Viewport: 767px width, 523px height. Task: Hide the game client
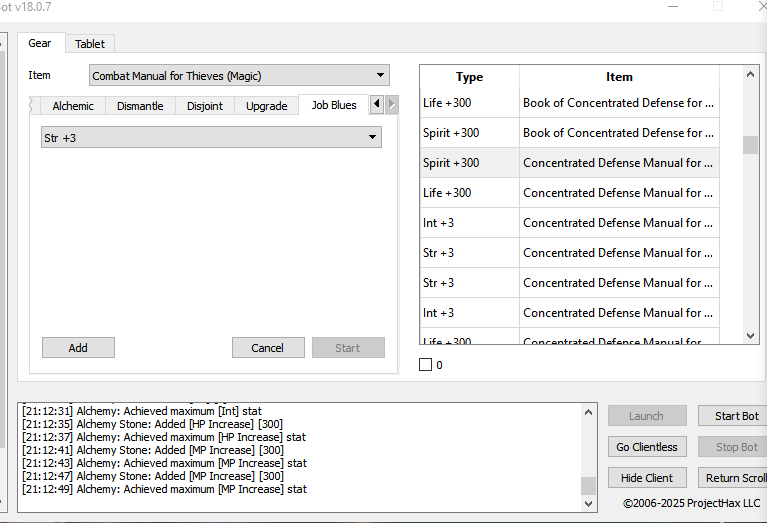pyautogui.click(x=646, y=478)
